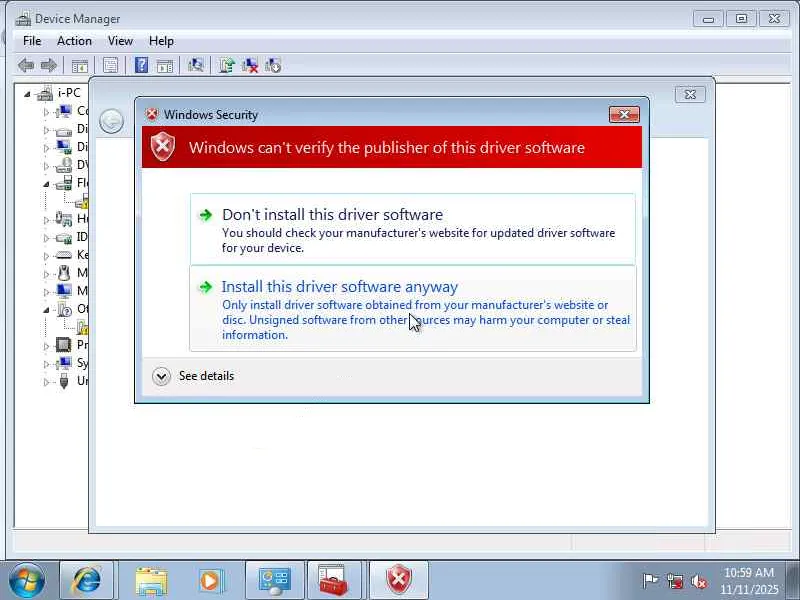Click the action pane toolbar icon beside Help
This screenshot has height=600, width=800.
pos(164,65)
